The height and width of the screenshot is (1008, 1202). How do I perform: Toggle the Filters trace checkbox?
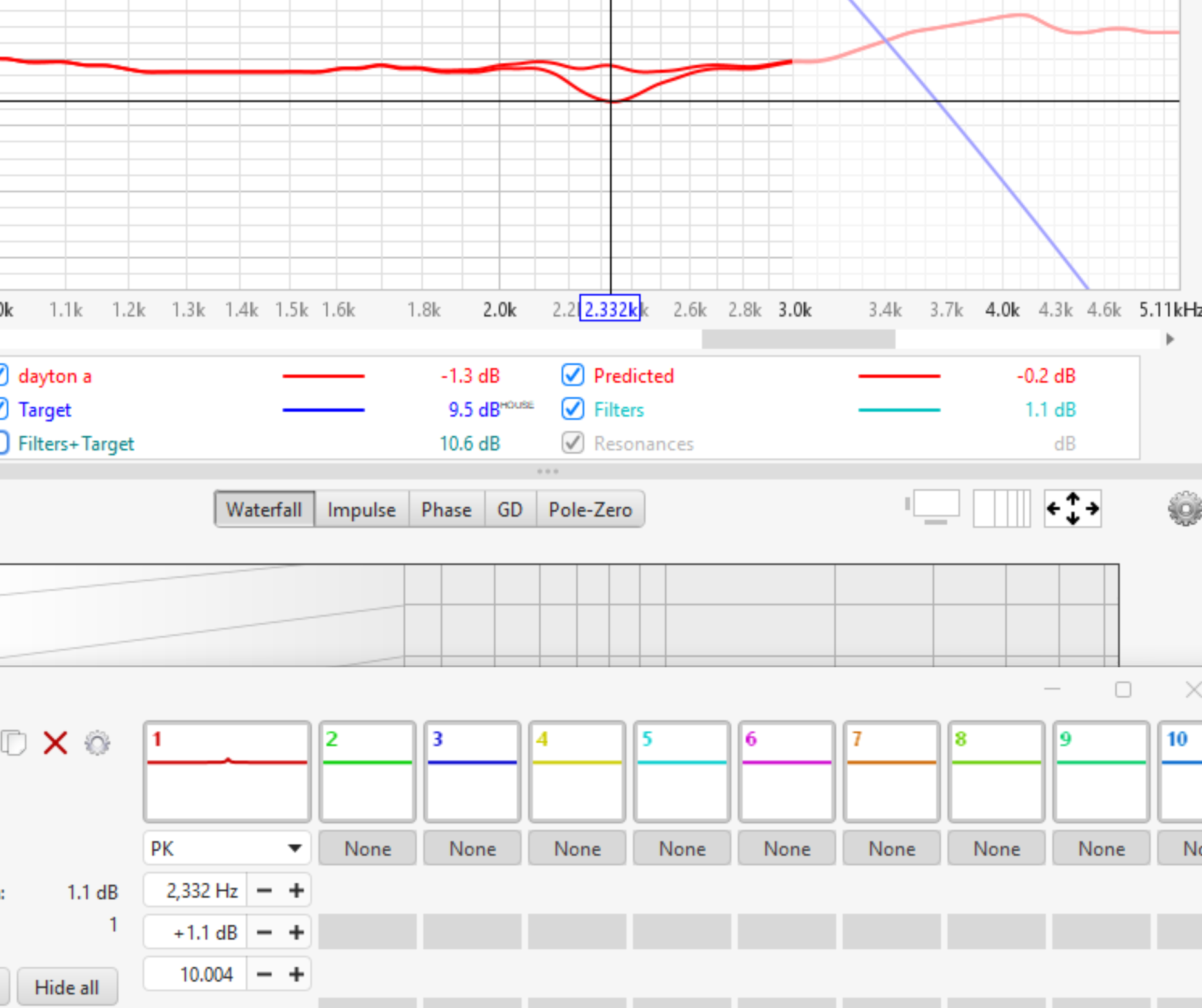click(x=573, y=409)
